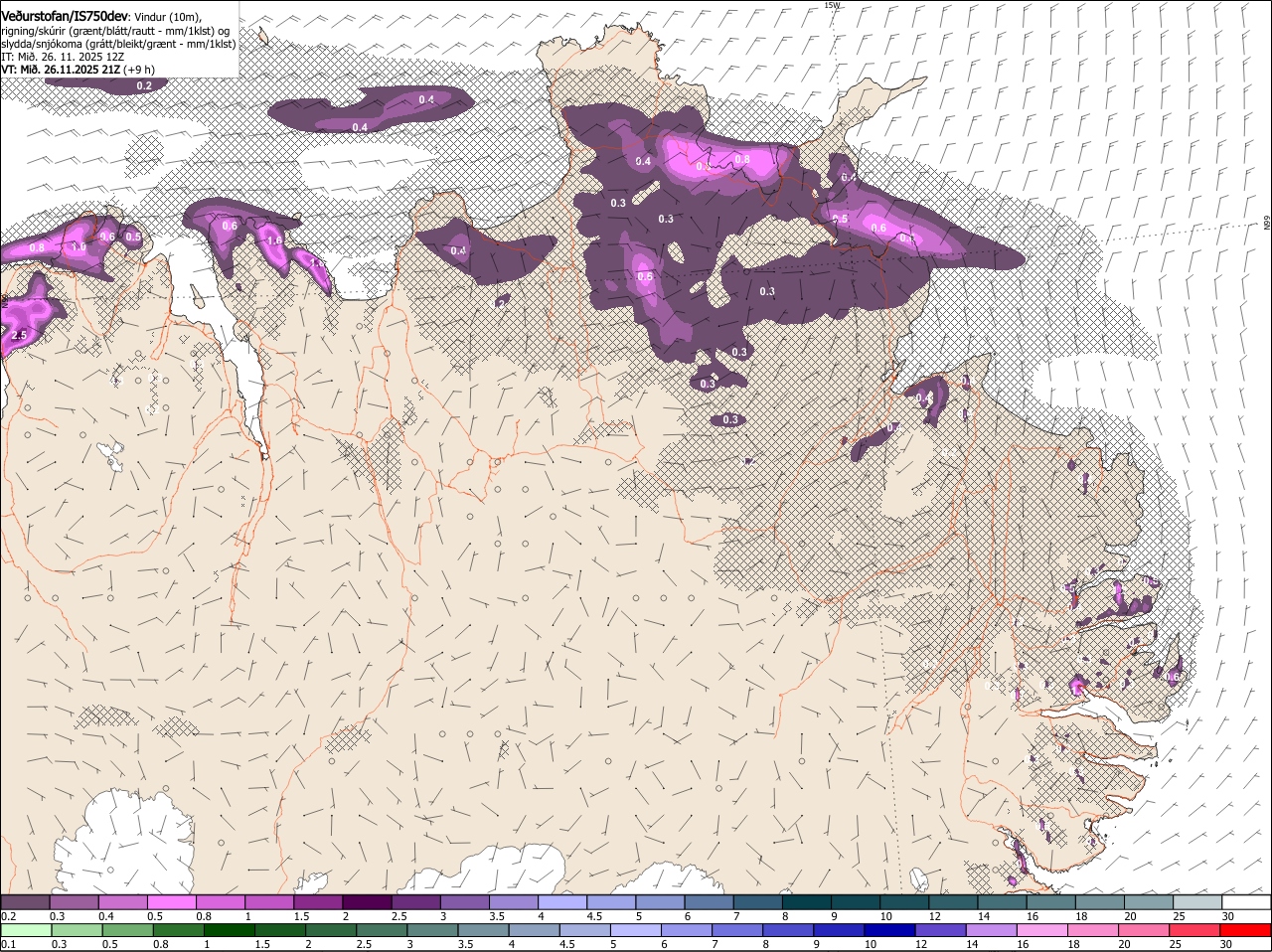
Task: Pick the darkest purple swatch between 2 and 2.5
Action: (x=367, y=901)
